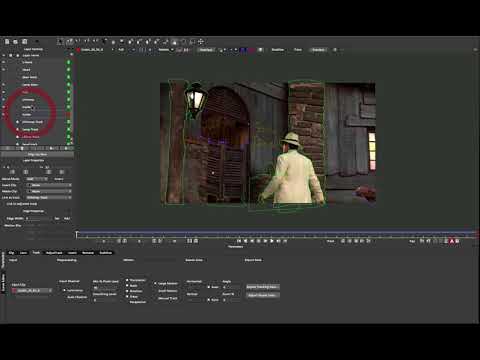Click the New Project icon
480x360 pixels.
coord(7,42)
